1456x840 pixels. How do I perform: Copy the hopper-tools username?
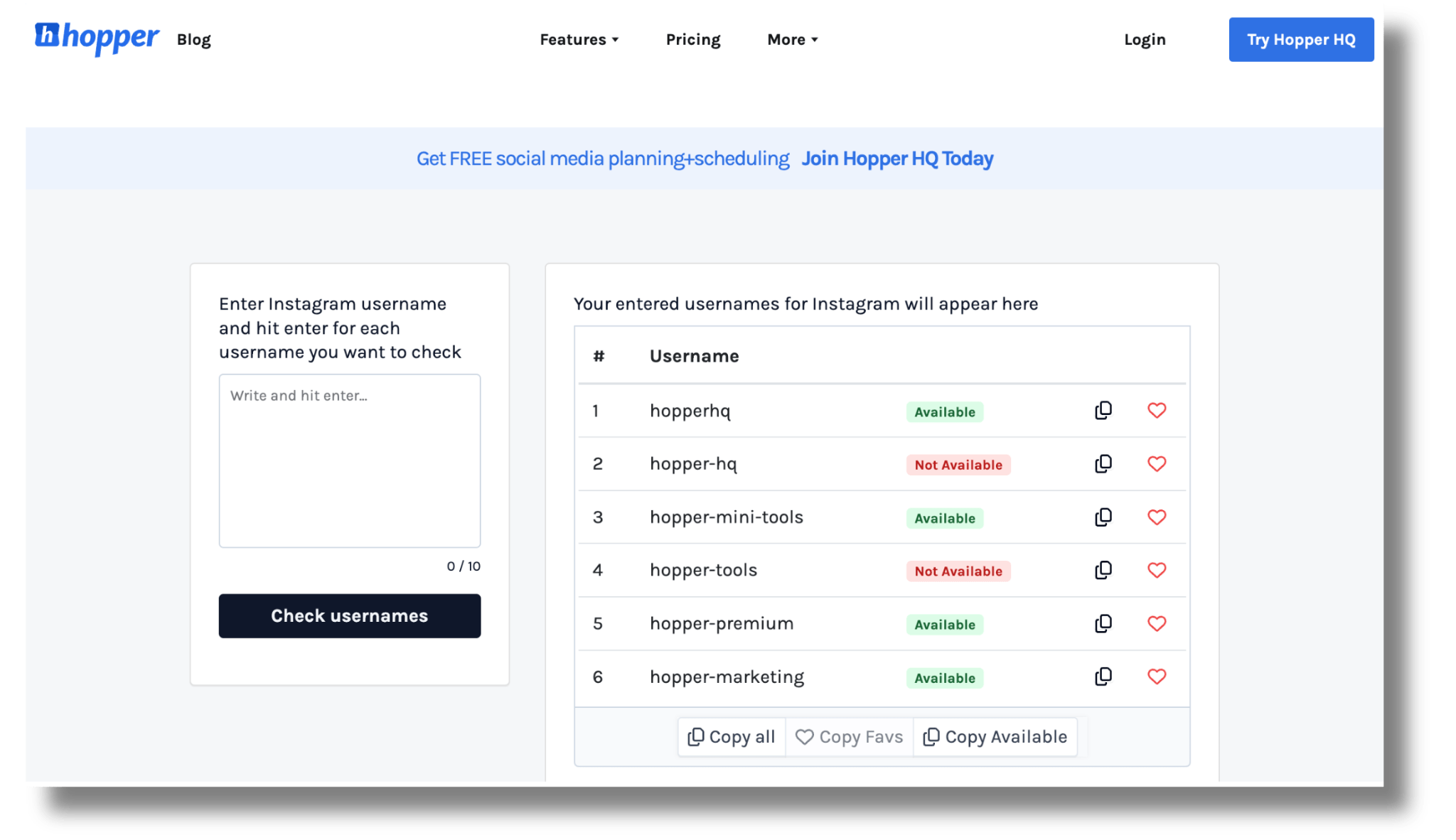pyautogui.click(x=1103, y=571)
